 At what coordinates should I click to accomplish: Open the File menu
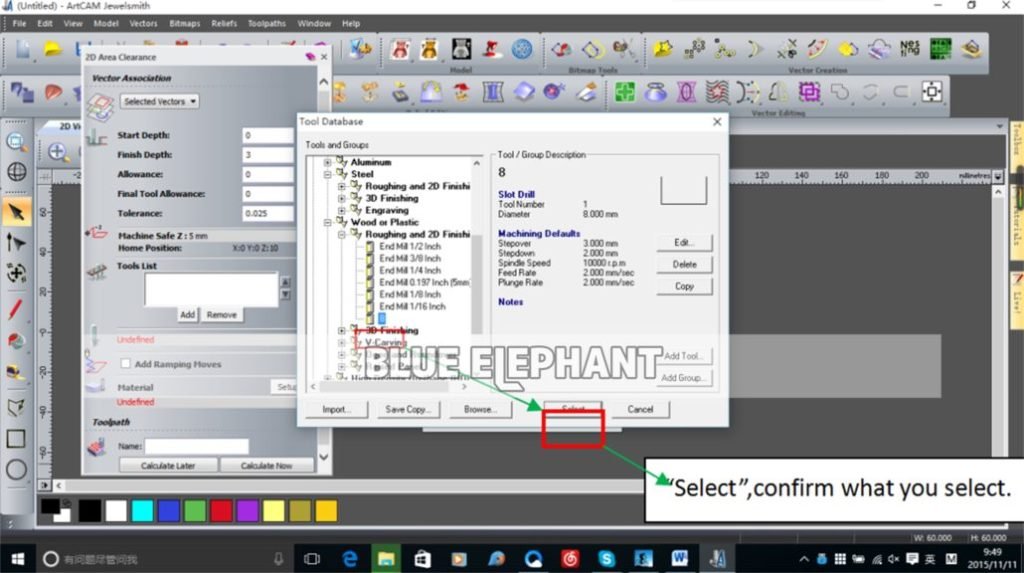[x=19, y=24]
